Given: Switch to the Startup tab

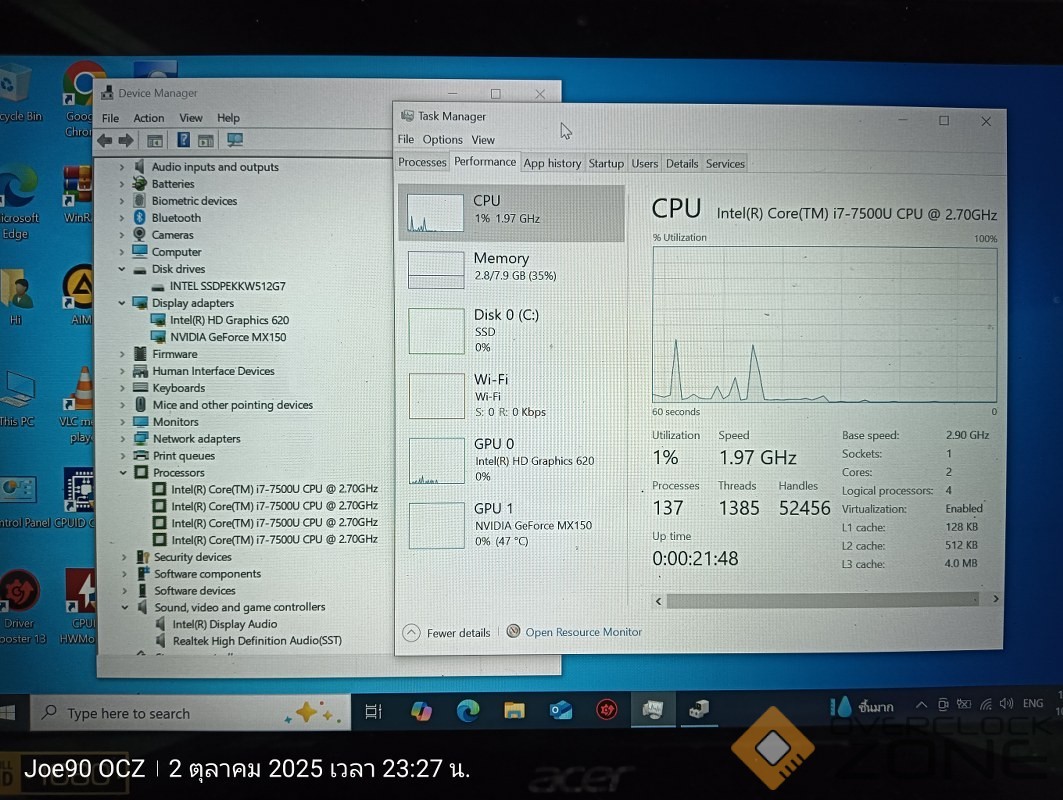Looking at the screenshot, I should pyautogui.click(x=606, y=163).
